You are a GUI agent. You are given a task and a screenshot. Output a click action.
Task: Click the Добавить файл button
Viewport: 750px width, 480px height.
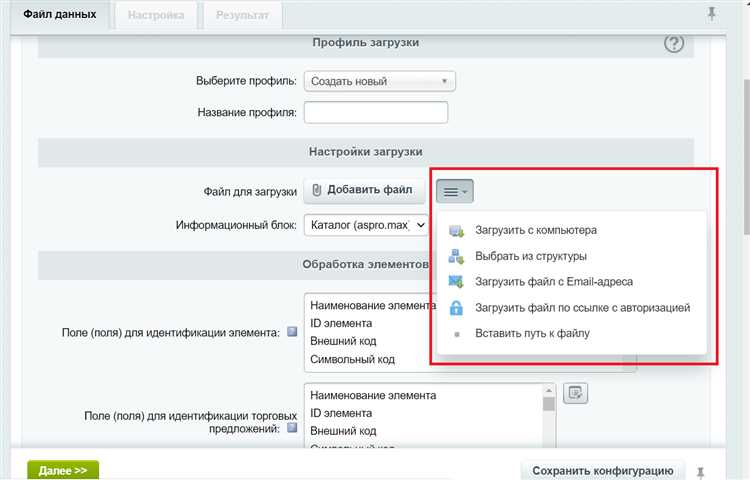point(364,191)
